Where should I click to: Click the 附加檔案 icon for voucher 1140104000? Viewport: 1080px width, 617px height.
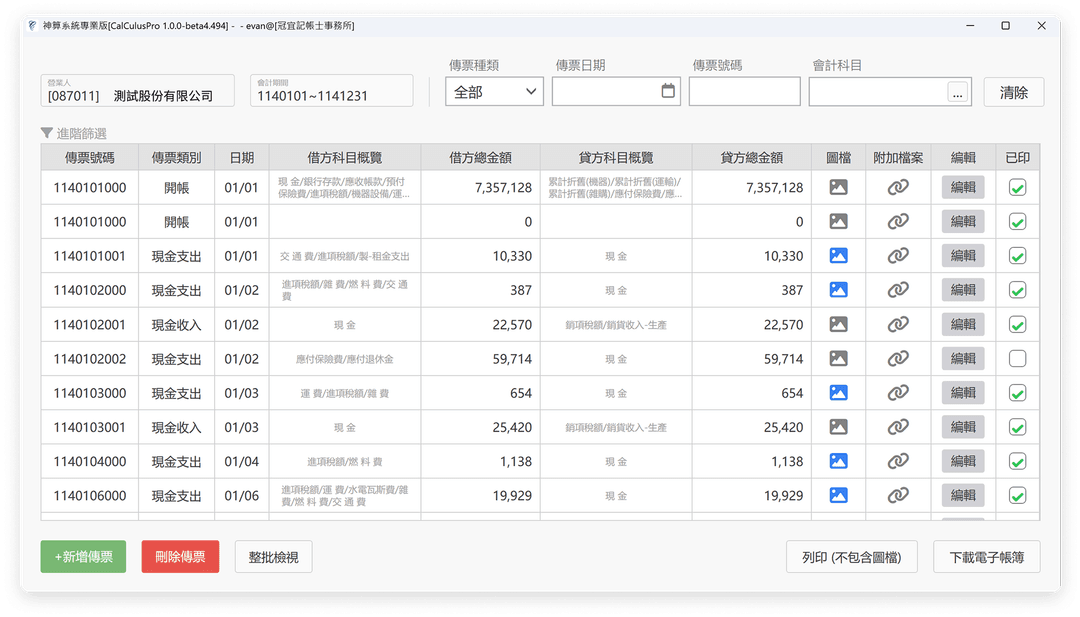coord(897,461)
